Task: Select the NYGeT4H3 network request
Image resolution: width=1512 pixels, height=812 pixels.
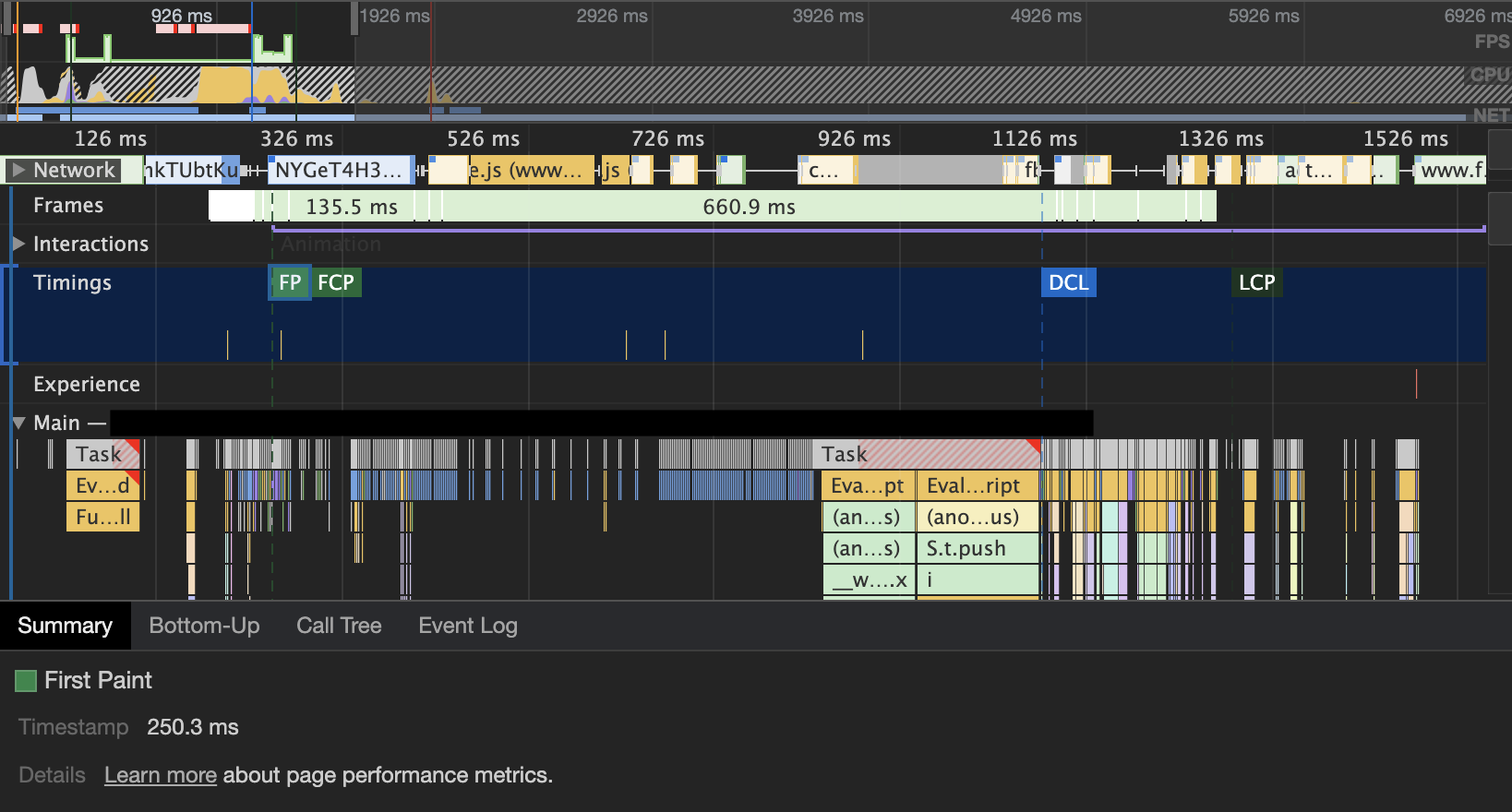Action: coord(341,170)
